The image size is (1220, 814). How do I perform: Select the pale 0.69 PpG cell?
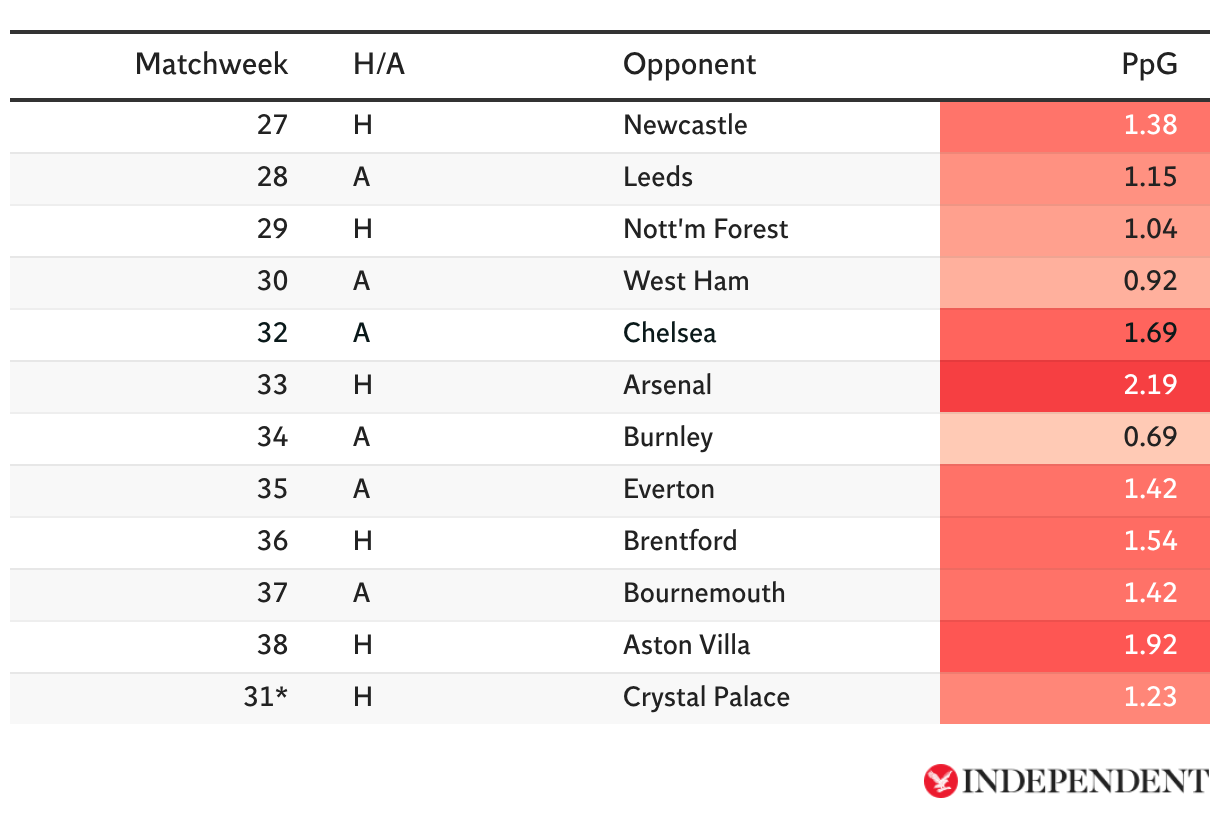(1074, 437)
